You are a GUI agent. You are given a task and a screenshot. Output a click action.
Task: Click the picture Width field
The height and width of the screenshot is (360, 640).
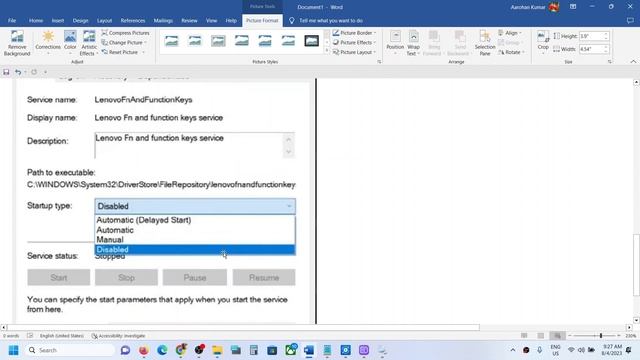click(591, 49)
